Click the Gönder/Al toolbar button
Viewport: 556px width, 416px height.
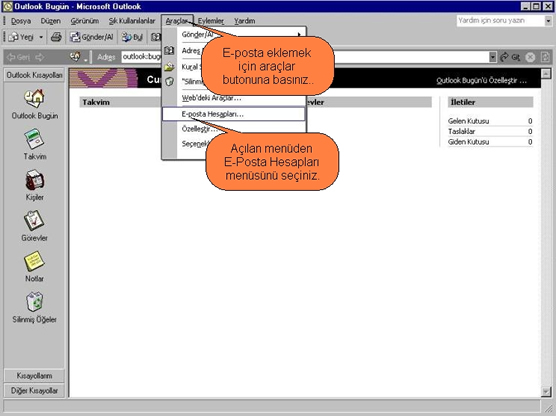tap(92, 37)
